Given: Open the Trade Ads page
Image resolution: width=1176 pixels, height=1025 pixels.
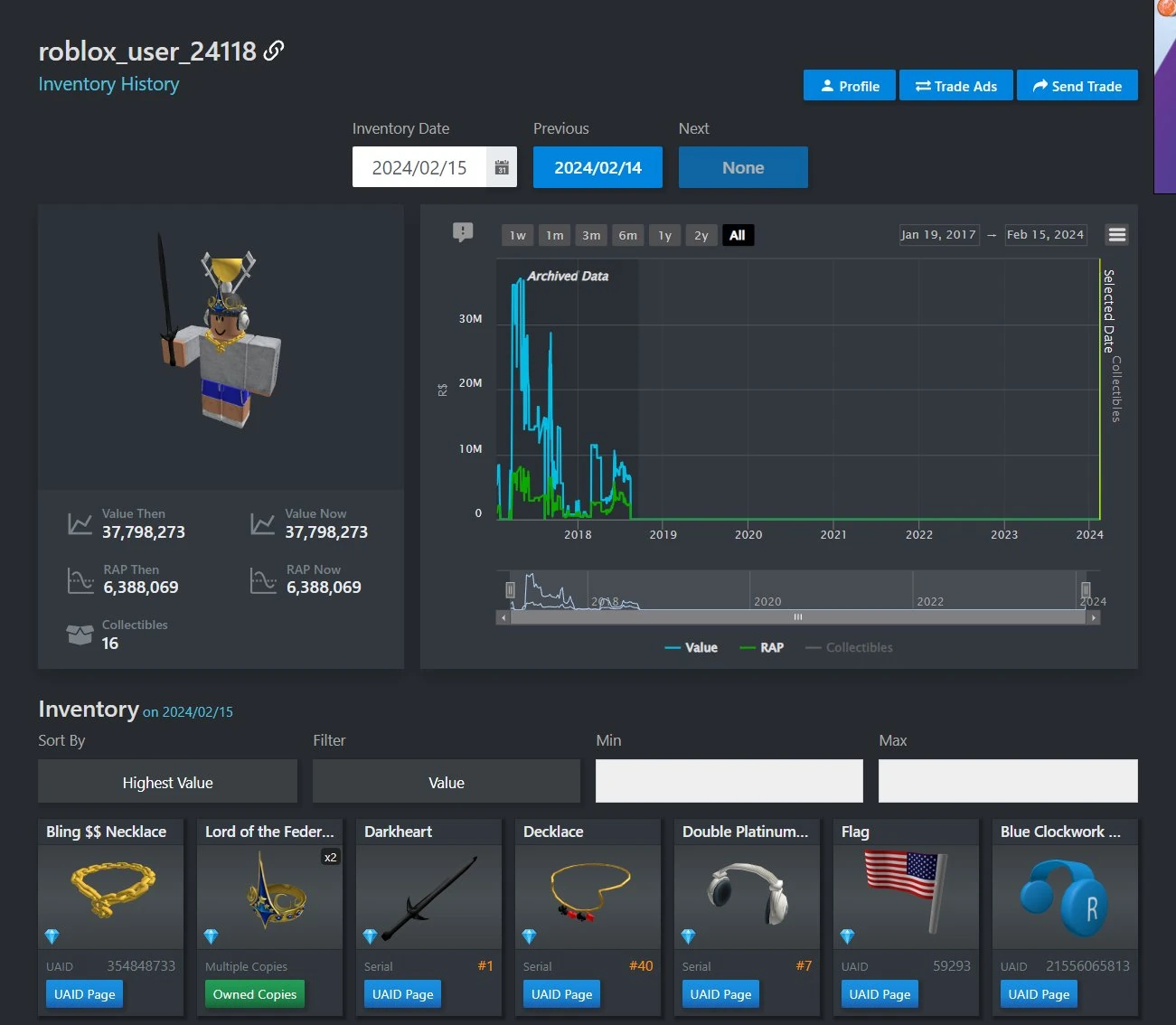Looking at the screenshot, I should [956, 86].
